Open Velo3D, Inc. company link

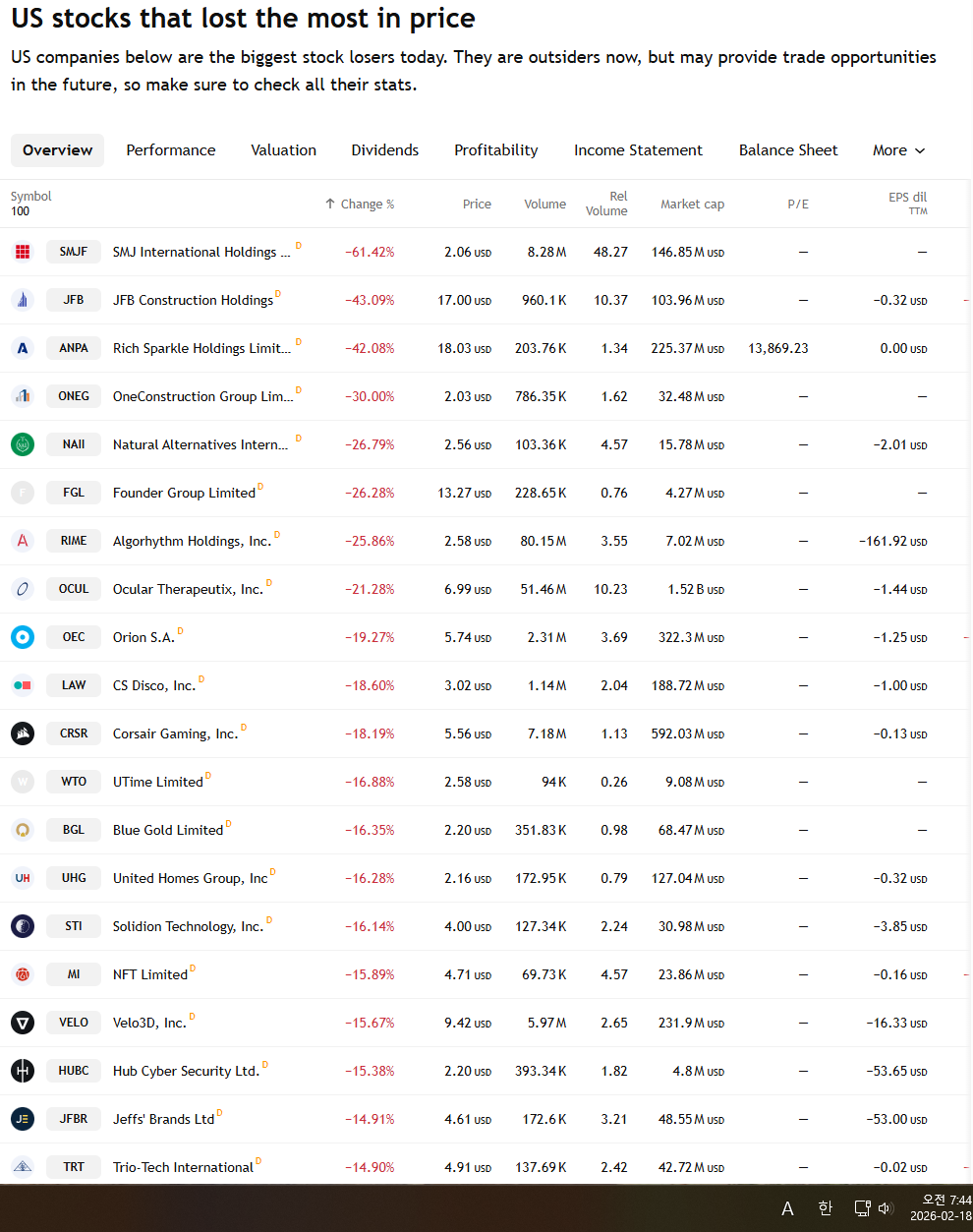click(149, 1024)
